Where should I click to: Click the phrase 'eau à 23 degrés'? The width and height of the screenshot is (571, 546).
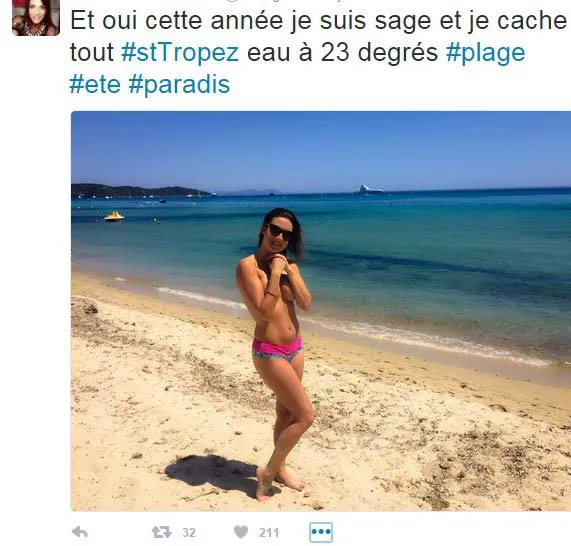point(342,53)
